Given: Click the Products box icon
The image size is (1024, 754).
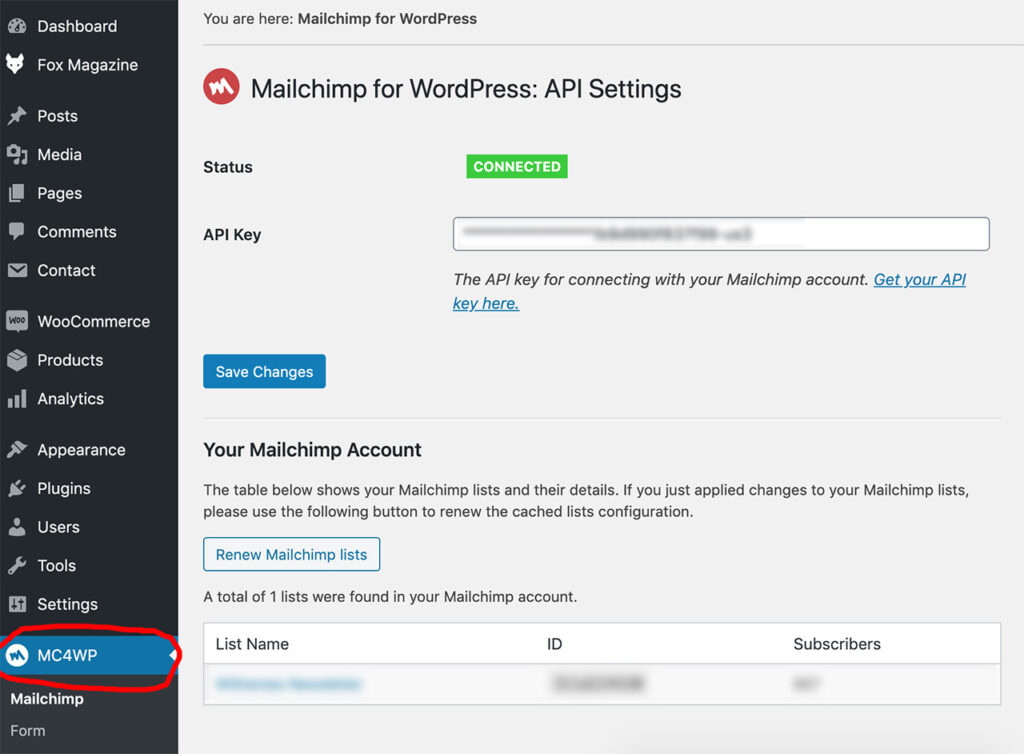Looking at the screenshot, I should [17, 360].
